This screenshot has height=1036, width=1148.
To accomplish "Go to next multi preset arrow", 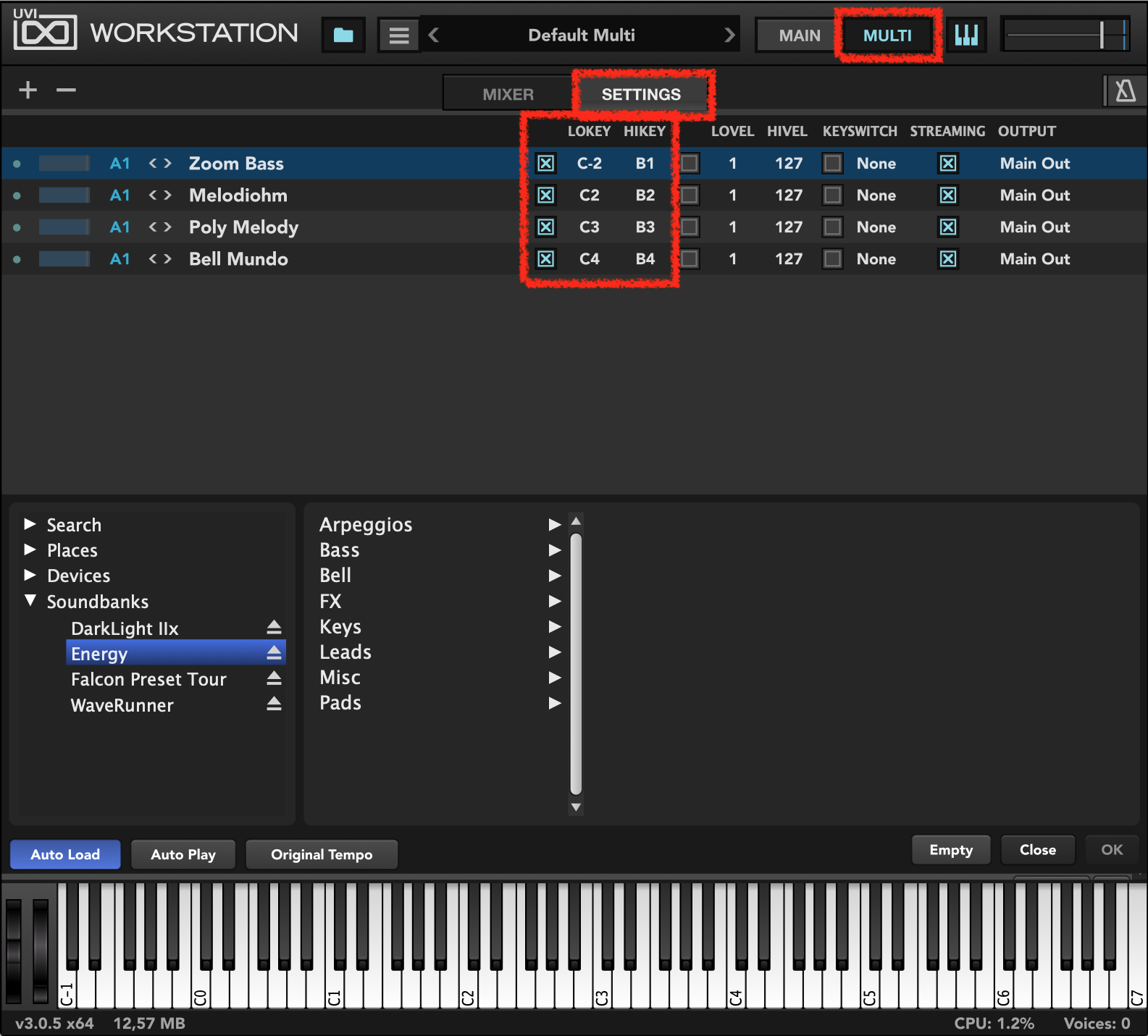I will click(729, 35).
